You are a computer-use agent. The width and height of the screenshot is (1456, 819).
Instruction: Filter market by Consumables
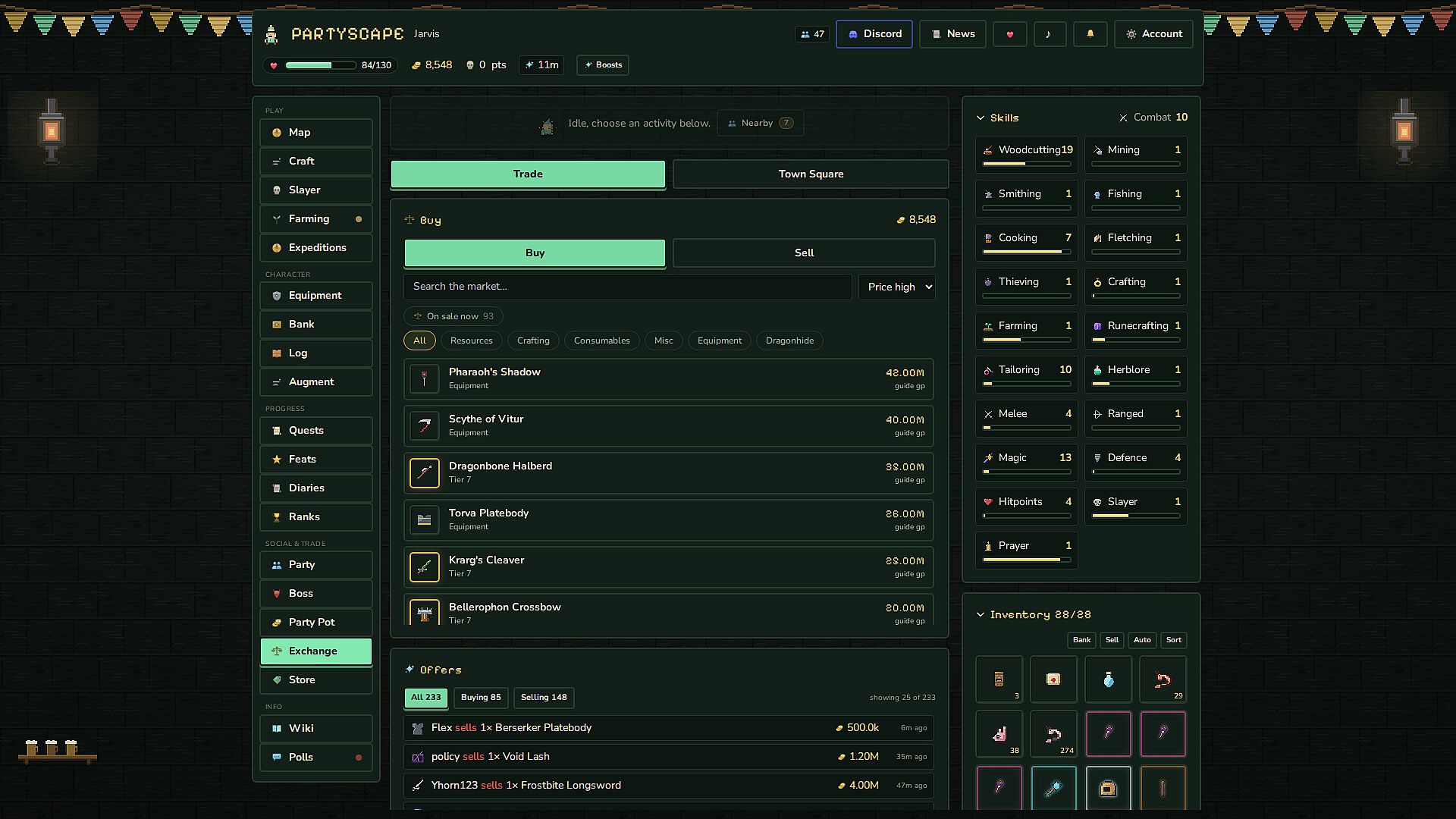[x=601, y=340]
